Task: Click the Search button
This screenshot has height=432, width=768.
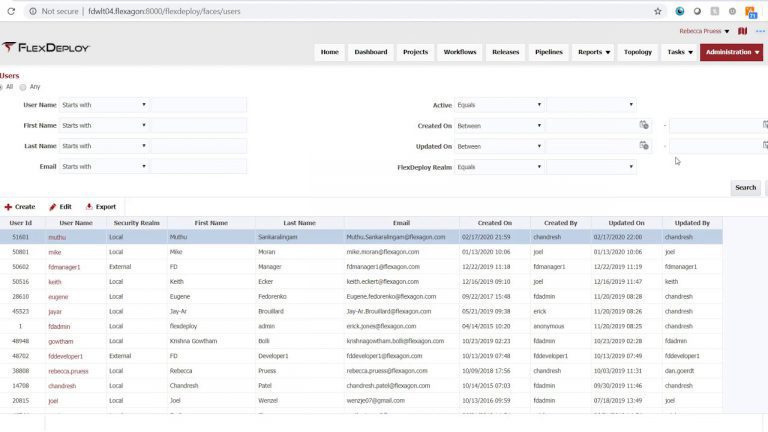Action: 745,188
